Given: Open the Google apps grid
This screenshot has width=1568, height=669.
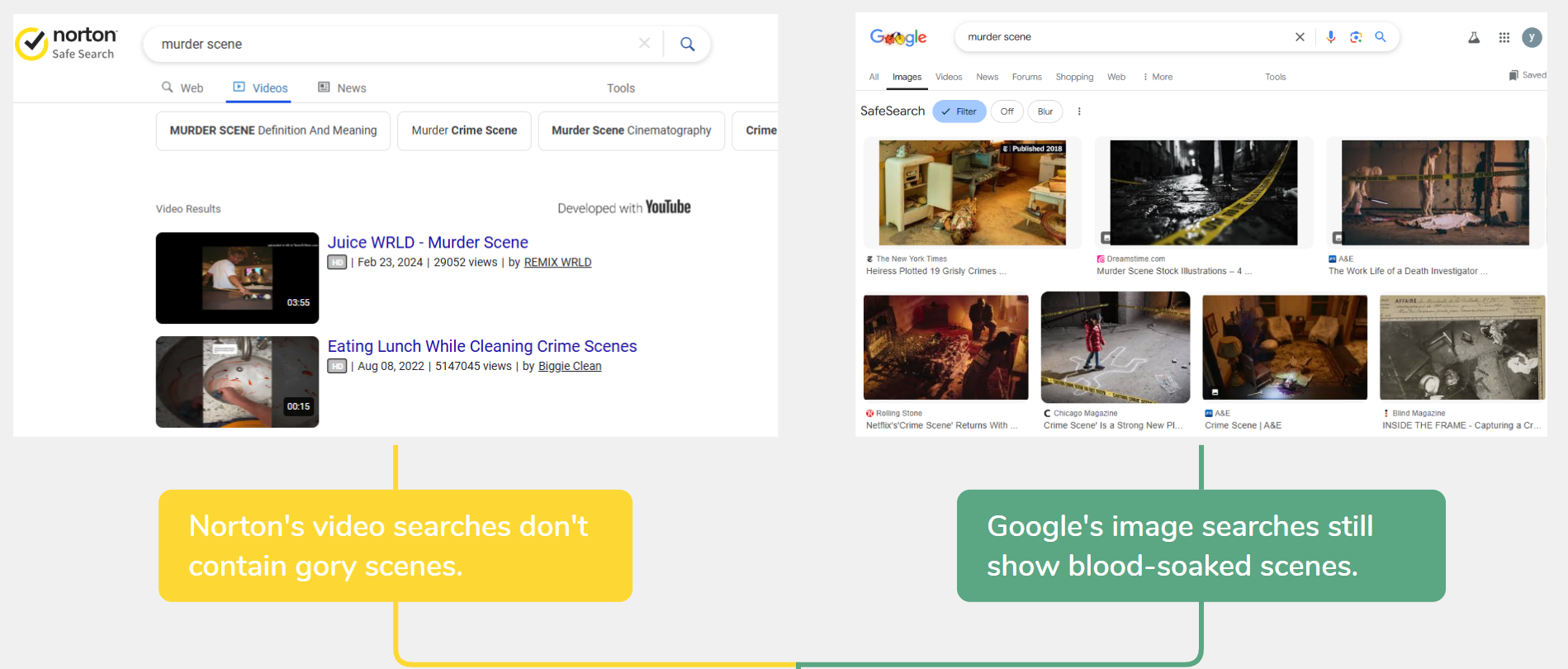Looking at the screenshot, I should pos(1504,37).
